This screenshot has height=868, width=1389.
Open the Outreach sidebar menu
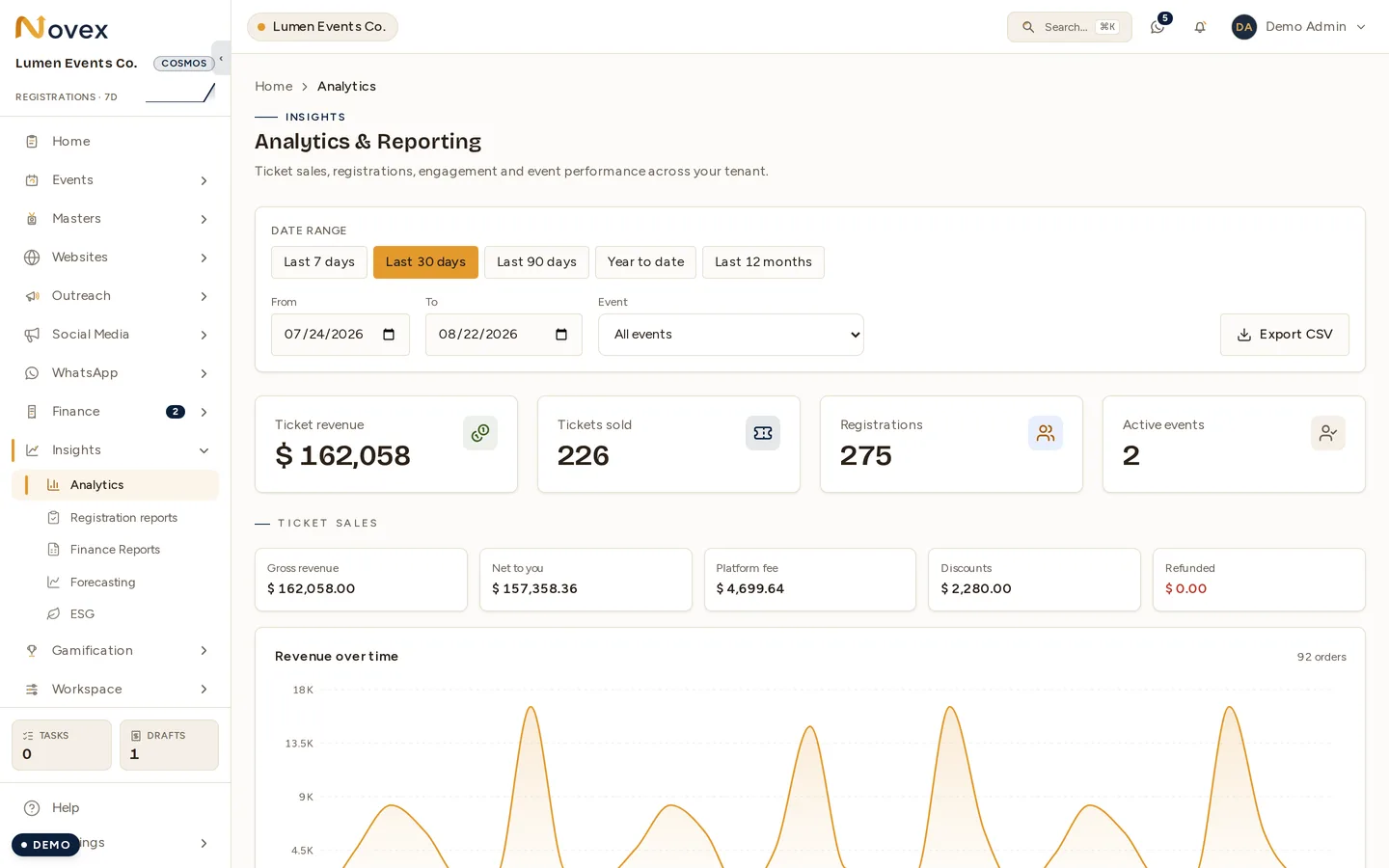116,296
